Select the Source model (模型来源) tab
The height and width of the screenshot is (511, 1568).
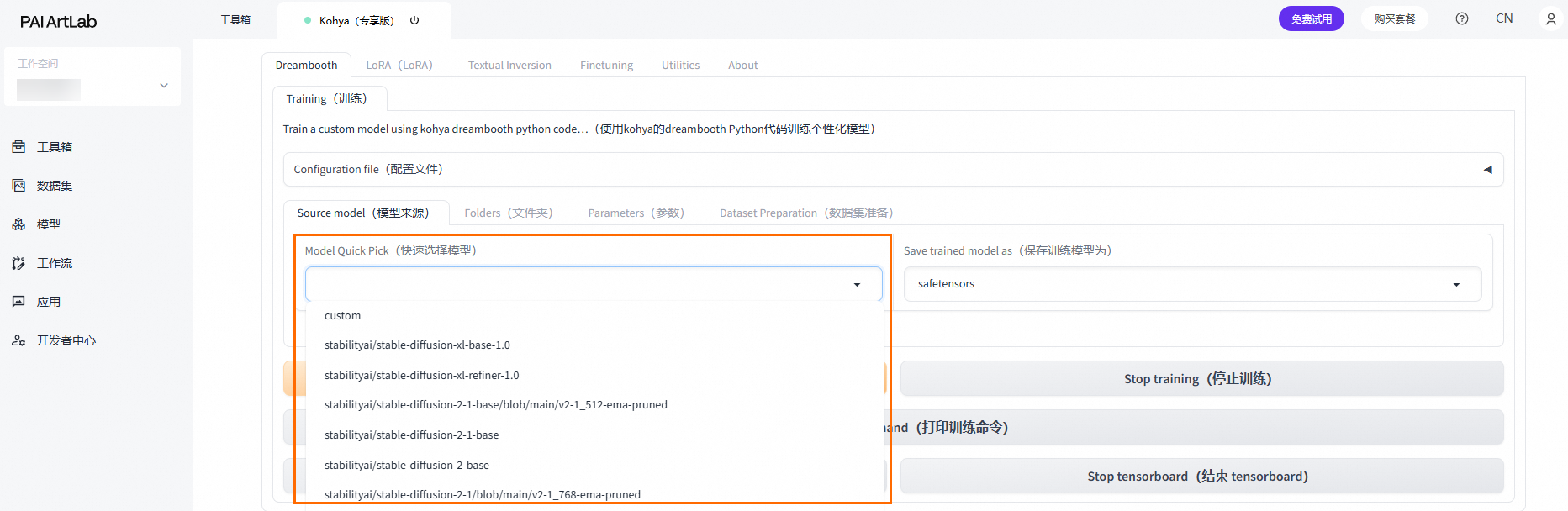pos(366,213)
